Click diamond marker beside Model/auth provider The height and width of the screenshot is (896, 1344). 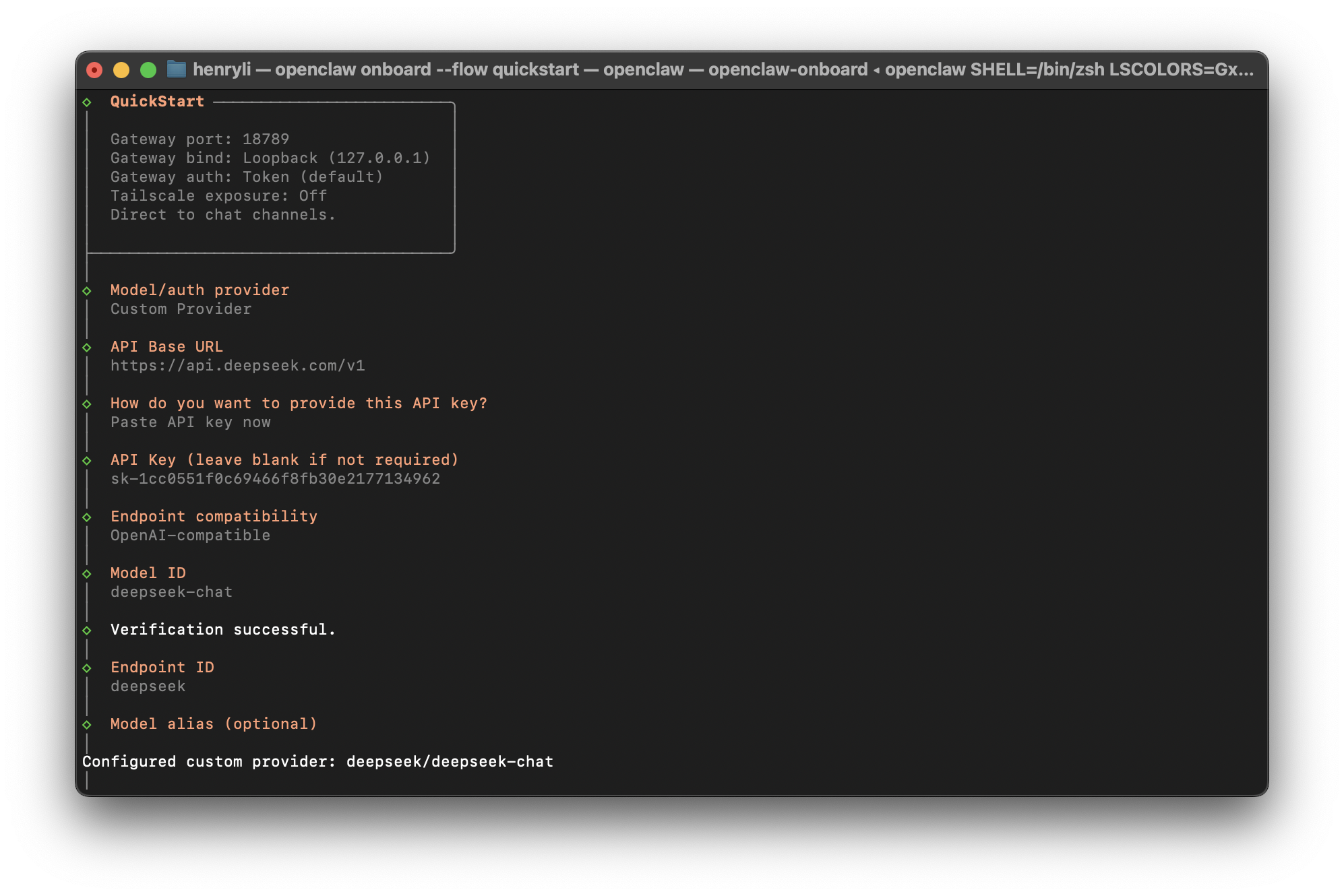click(87, 291)
